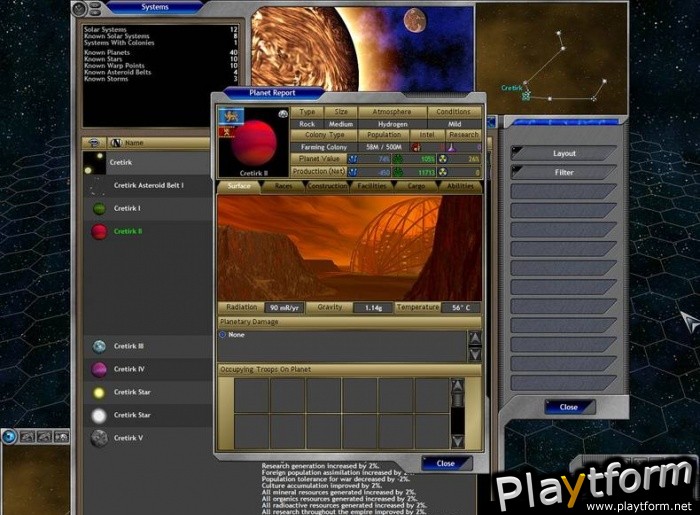Click the second ship icon above bottom-left minimap
The width and height of the screenshot is (700, 515).
click(44, 436)
